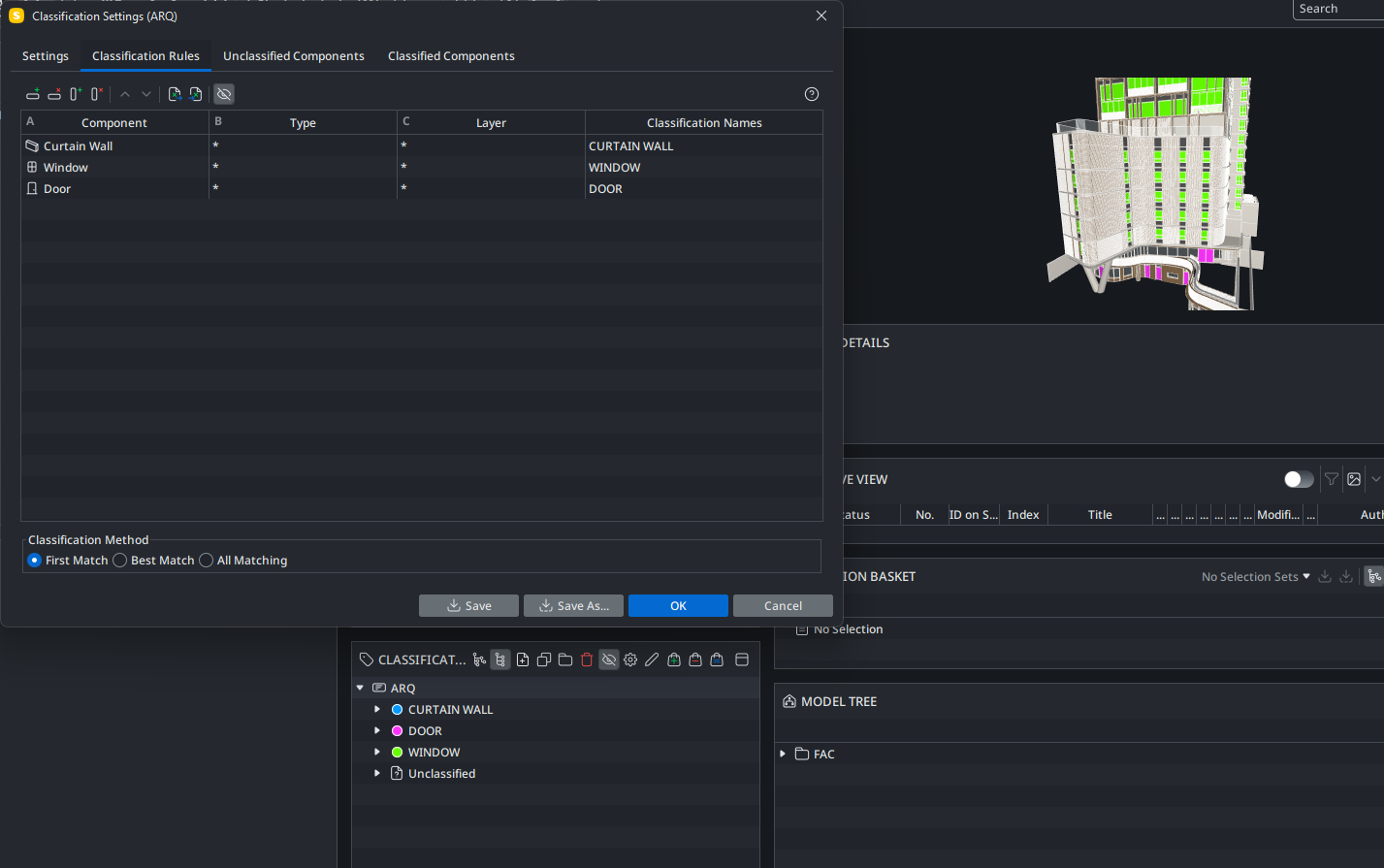
Task: Click the blue-equals bag icon in Classification panel
Action: pos(717,659)
